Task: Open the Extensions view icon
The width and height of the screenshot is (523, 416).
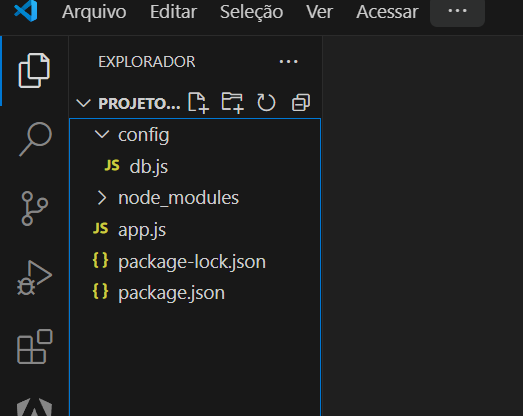Action: point(35,347)
